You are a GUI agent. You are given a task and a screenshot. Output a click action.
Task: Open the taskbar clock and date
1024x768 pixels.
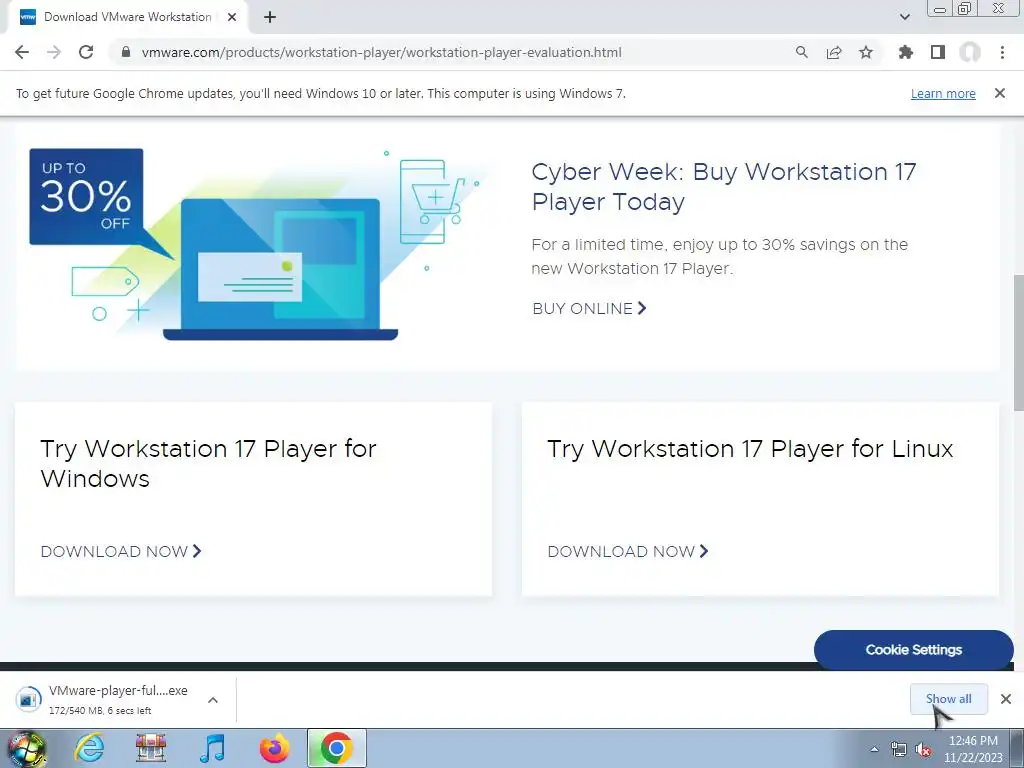pos(973,749)
